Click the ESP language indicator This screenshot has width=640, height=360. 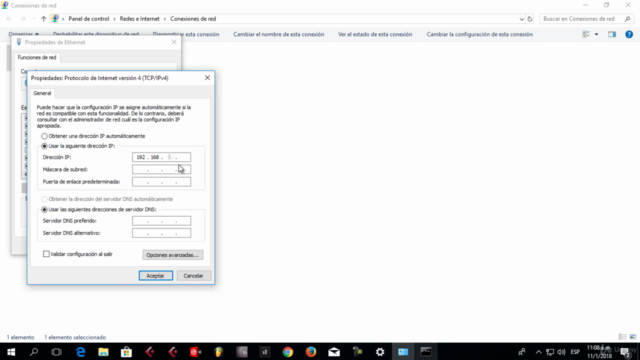tap(575, 352)
